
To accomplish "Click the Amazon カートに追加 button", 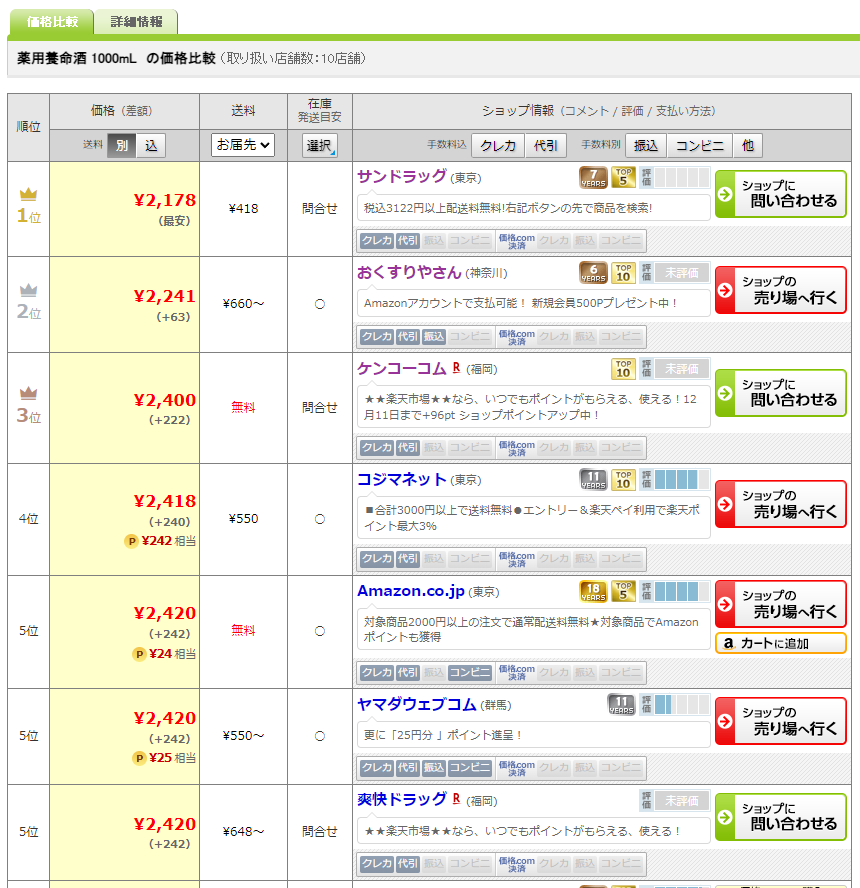I will 781,643.
